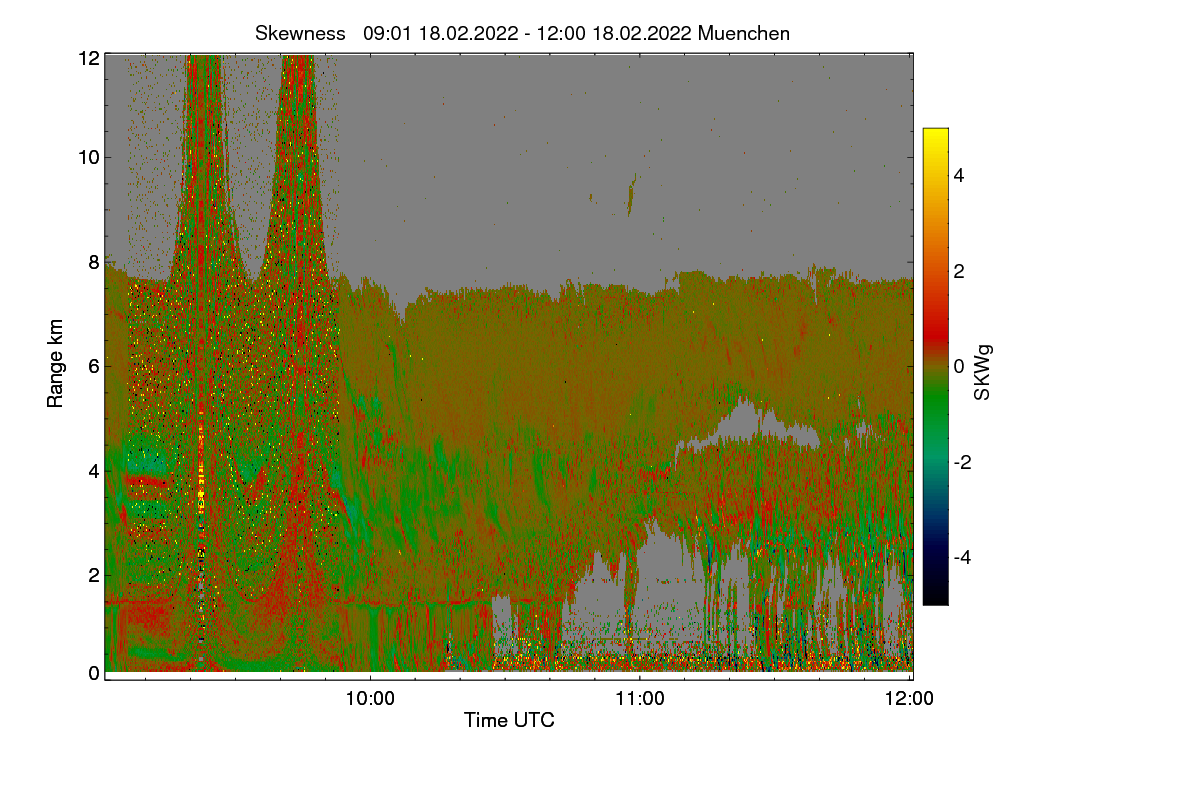This screenshot has height=800, width=1200.
Task: Click the range axis tick label 10
Action: [88, 157]
